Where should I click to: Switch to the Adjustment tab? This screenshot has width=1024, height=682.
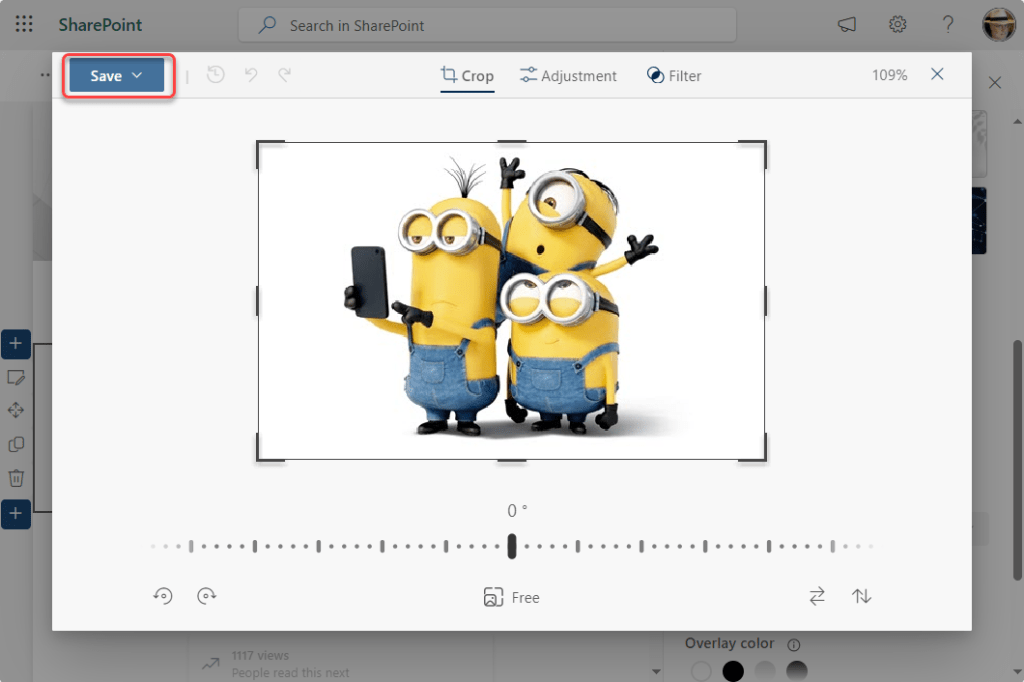tap(568, 76)
